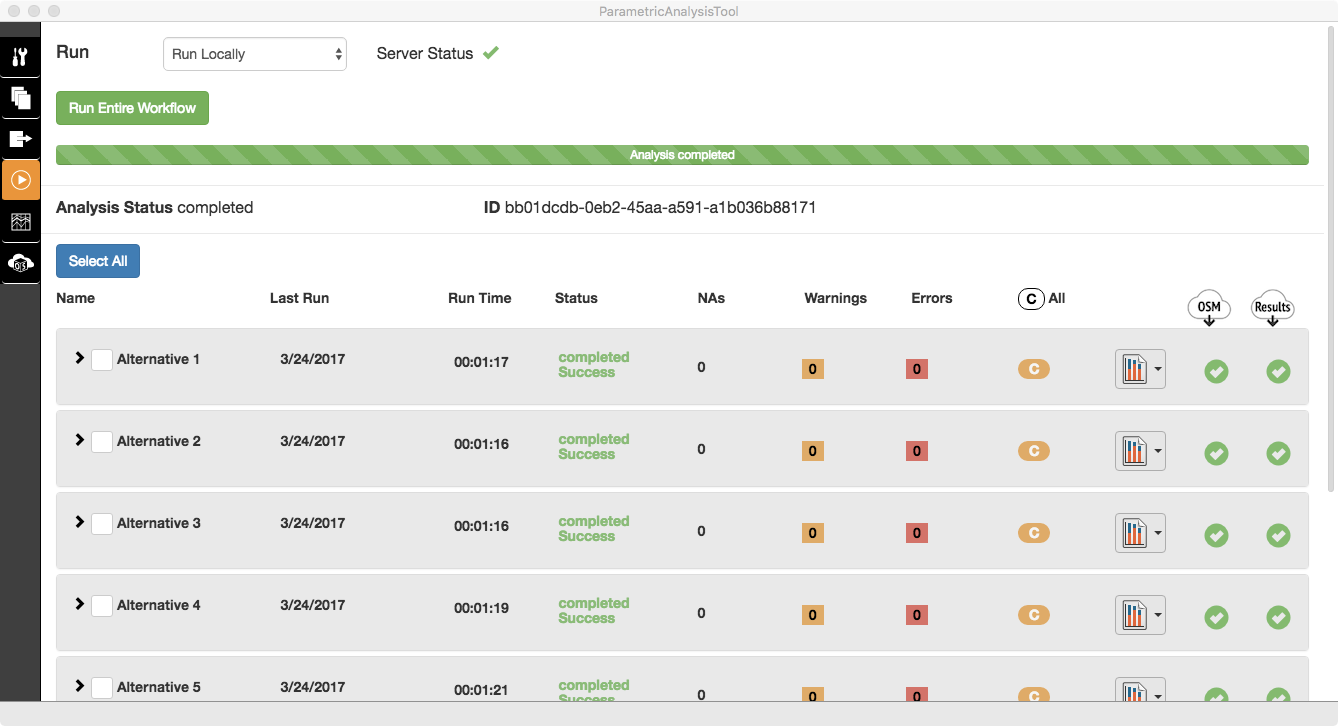Expand the Alternative 2 row chevron

click(x=80, y=440)
